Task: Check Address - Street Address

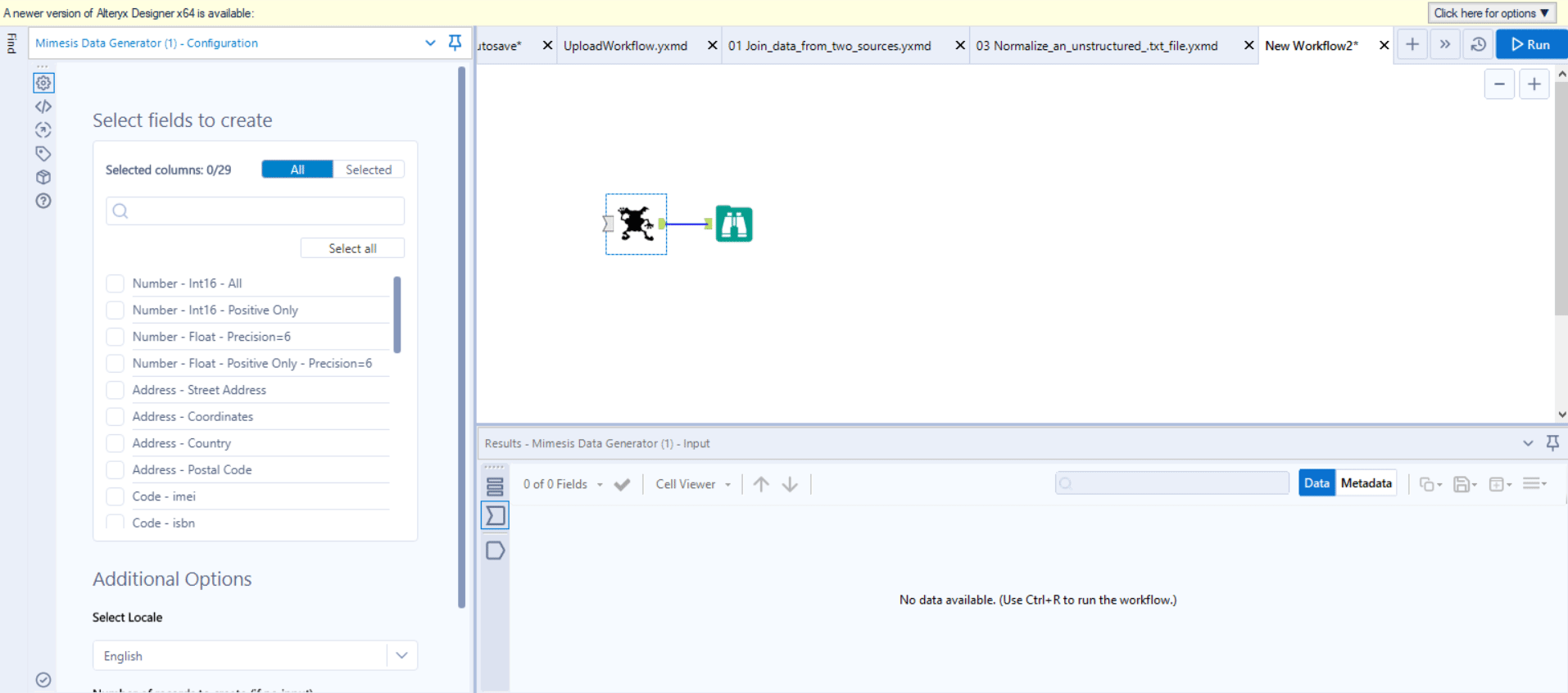Action: pos(116,390)
